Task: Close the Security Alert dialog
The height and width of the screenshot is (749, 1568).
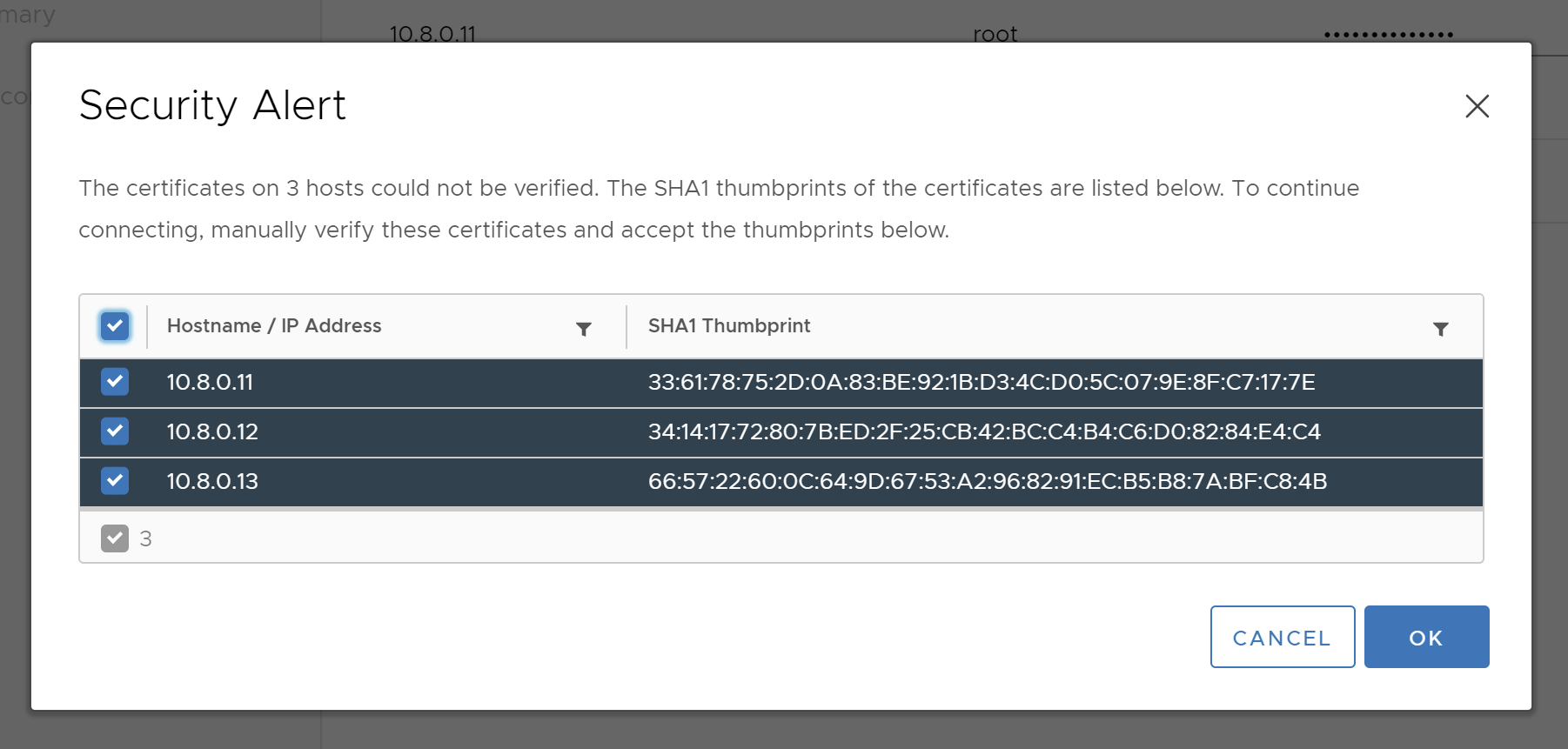Action: [1477, 106]
